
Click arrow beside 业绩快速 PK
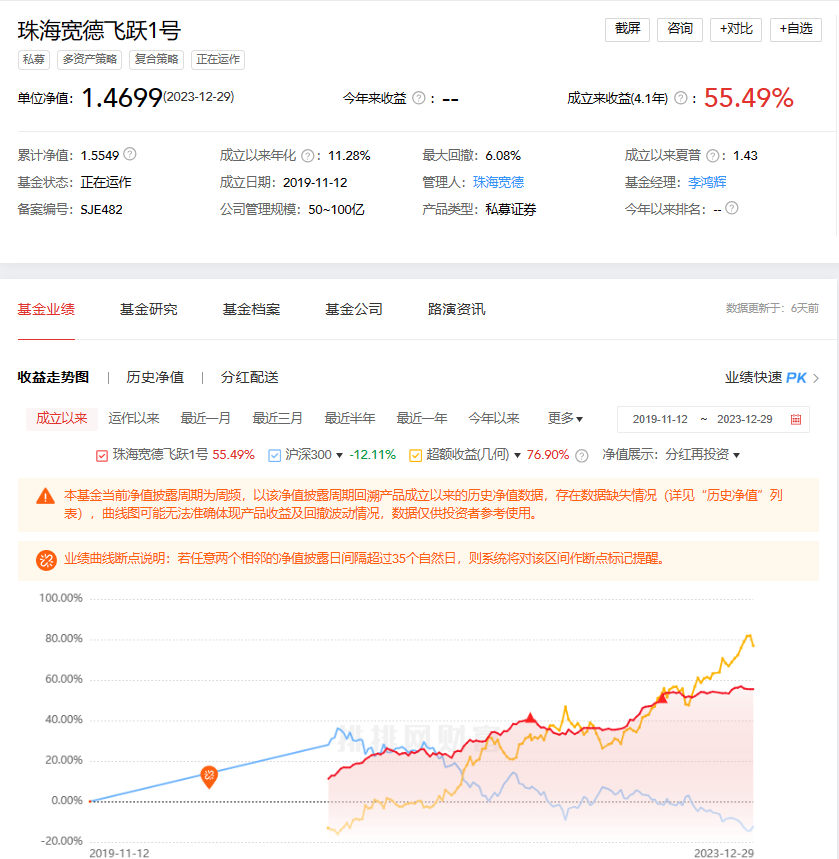pos(816,378)
